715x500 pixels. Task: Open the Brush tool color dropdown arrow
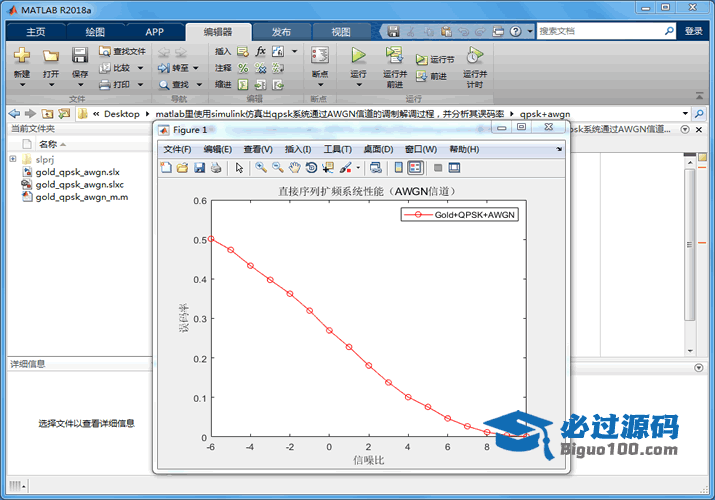tap(358, 168)
